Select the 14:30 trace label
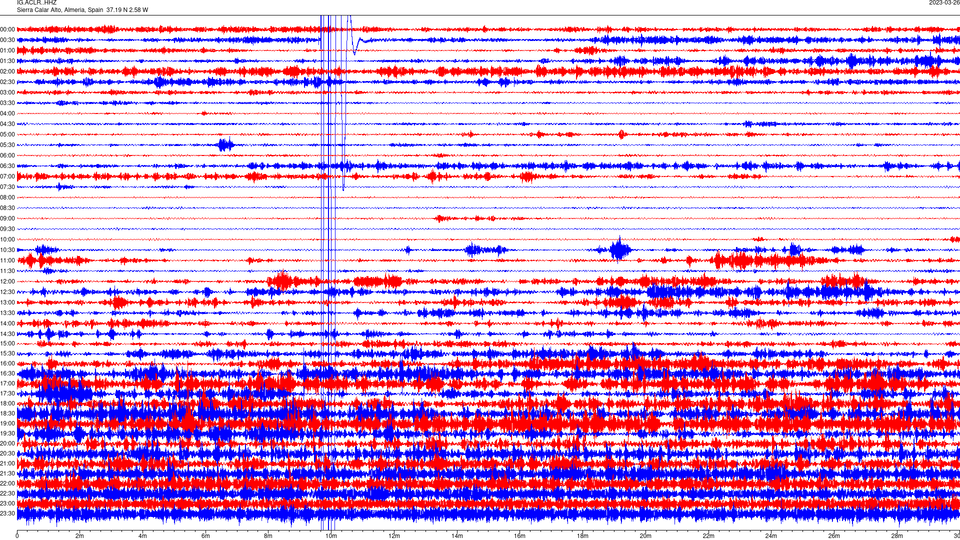The width and height of the screenshot is (960, 540). click(x=7, y=334)
